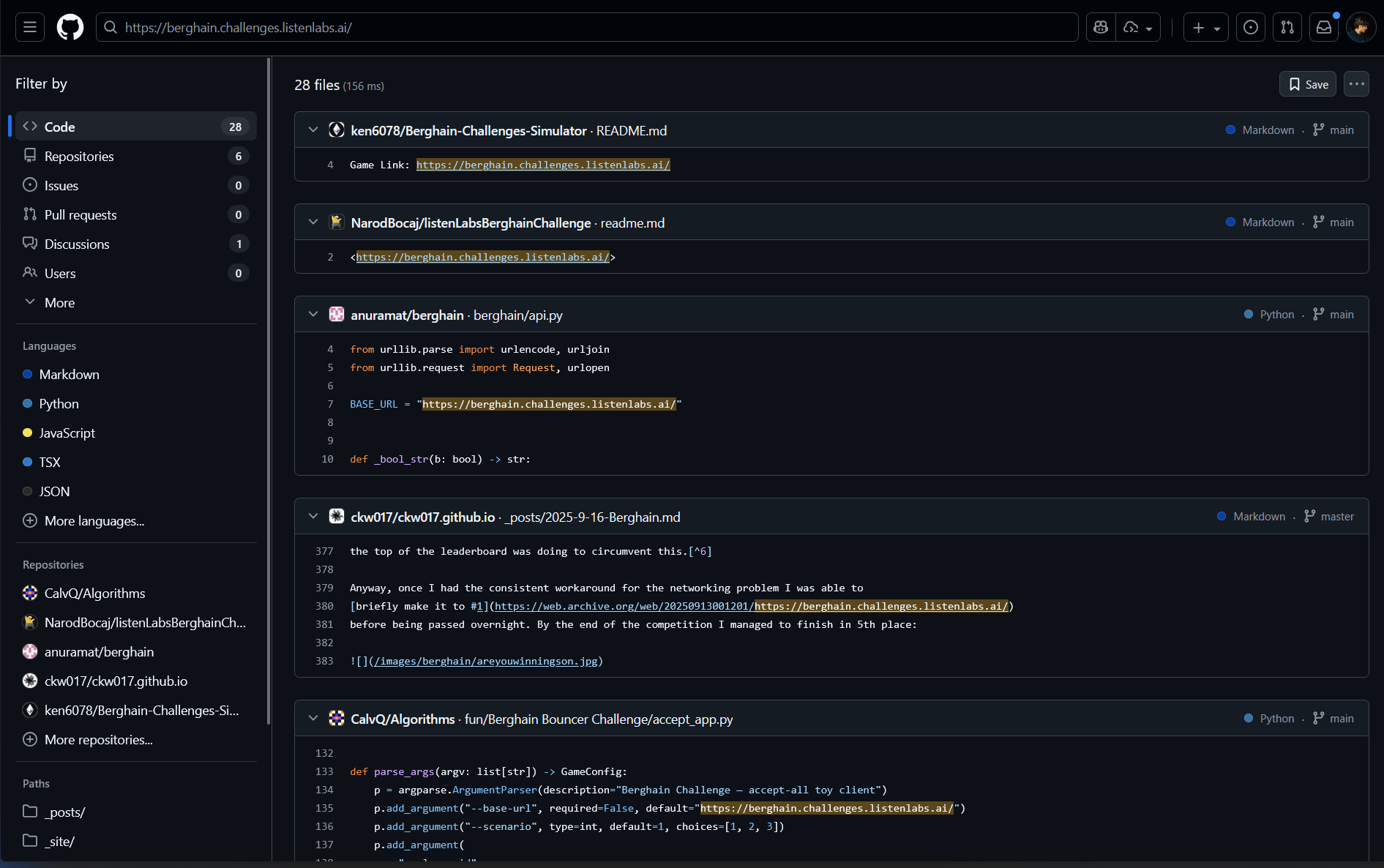Click master branch label on ckw017 result
This screenshot has height=868, width=1384.
coord(1329,516)
